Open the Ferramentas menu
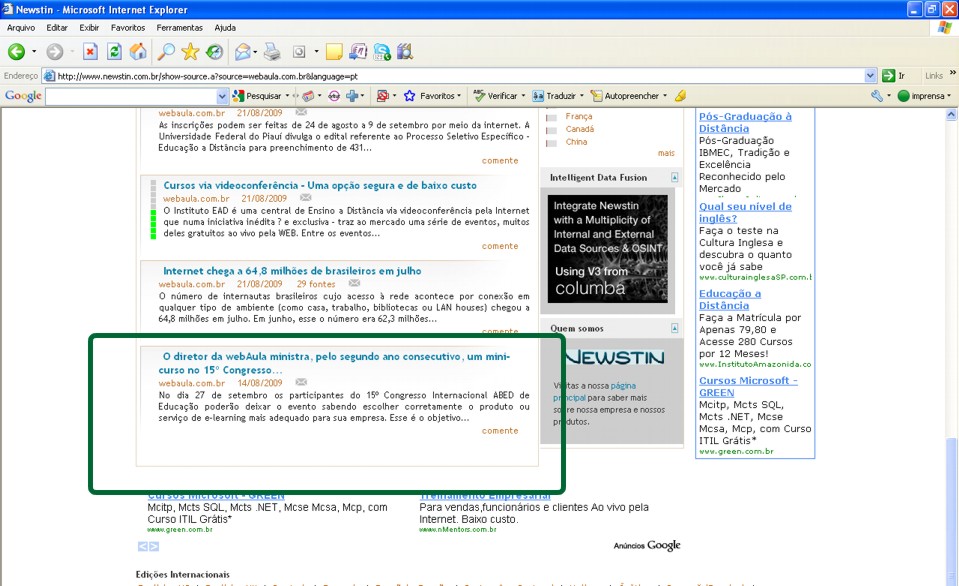 coord(179,28)
